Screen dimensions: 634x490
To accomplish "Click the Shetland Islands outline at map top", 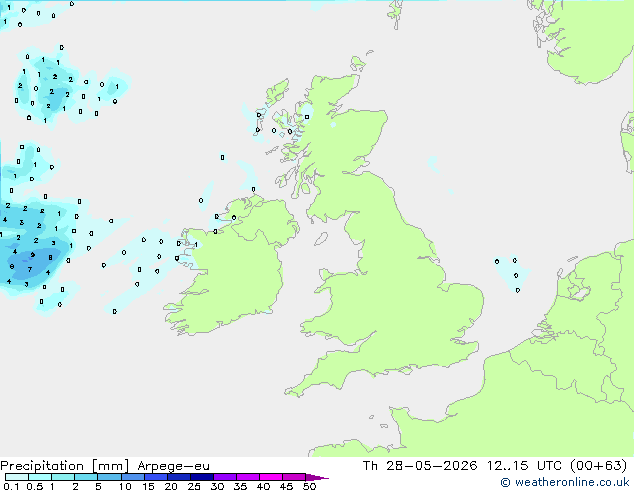I will coord(396,14).
